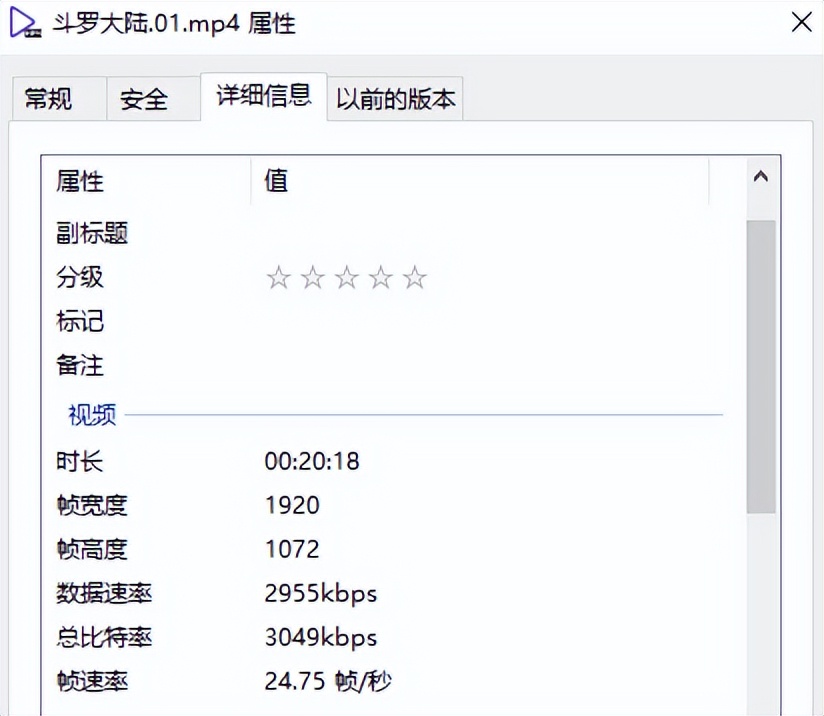Set a three-star rating for the file
Screen dimensions: 824x716
[x=347, y=277]
